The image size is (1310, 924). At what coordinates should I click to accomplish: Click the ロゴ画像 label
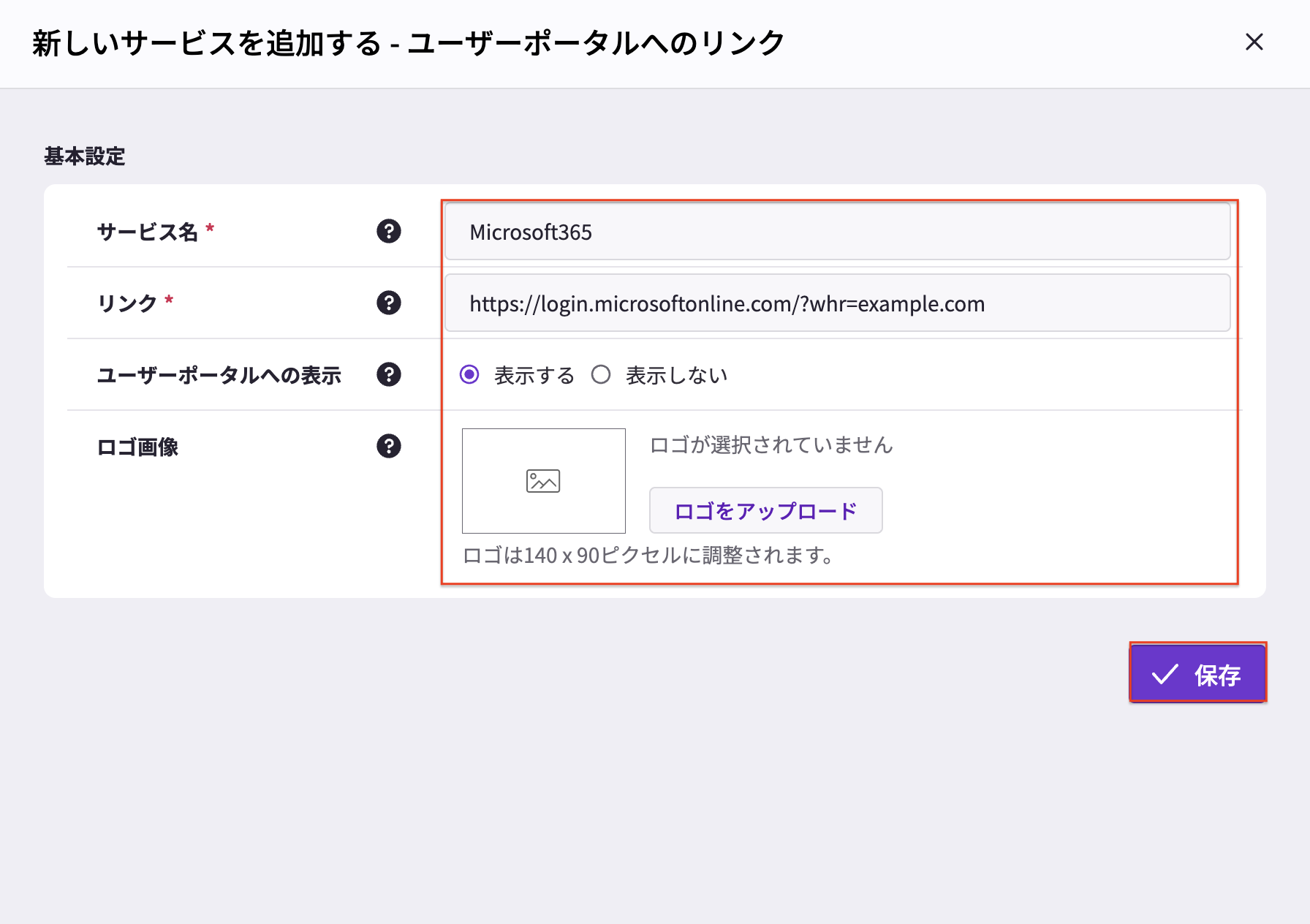click(137, 447)
